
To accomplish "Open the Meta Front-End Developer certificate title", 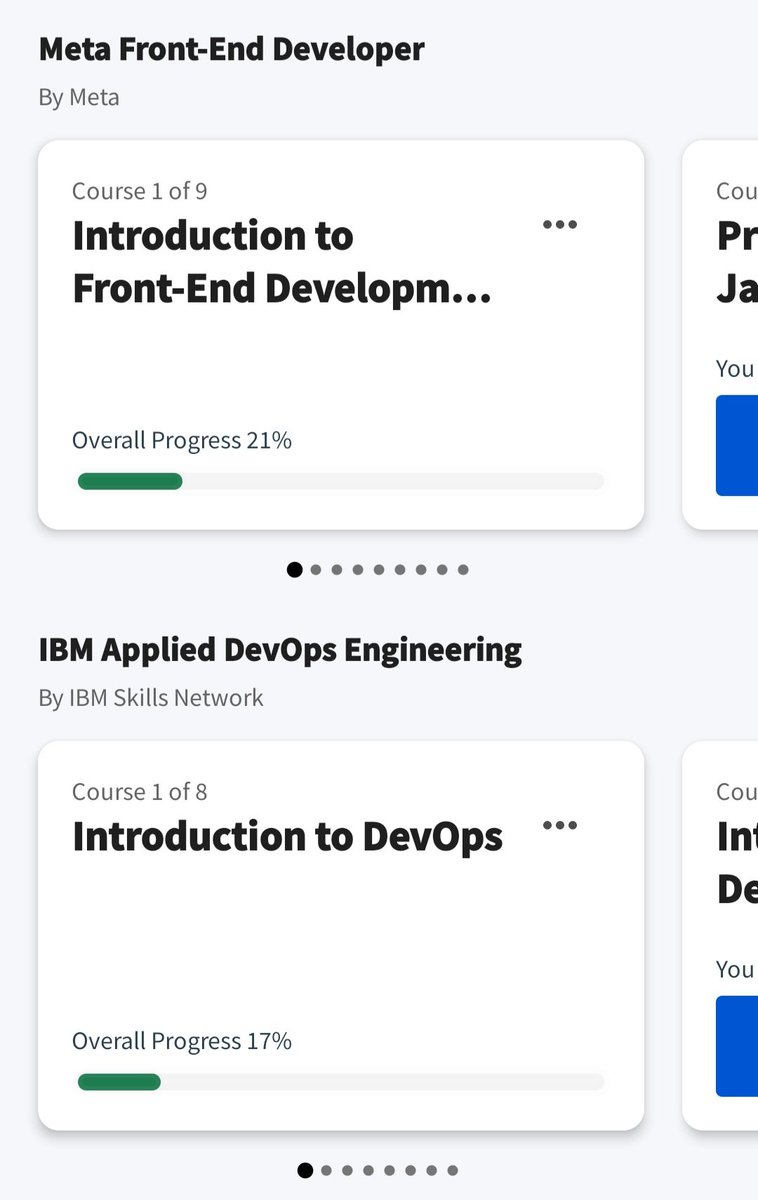I will point(231,49).
